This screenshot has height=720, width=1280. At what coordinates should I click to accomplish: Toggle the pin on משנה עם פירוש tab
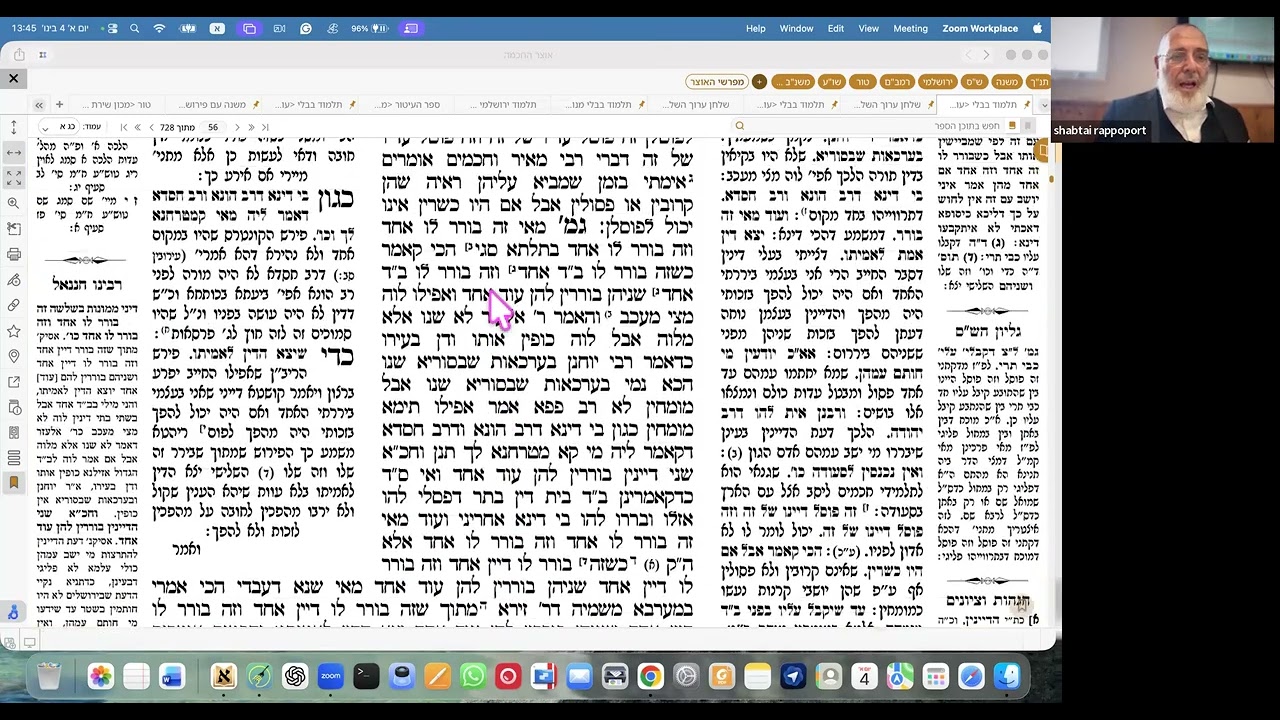[256, 104]
